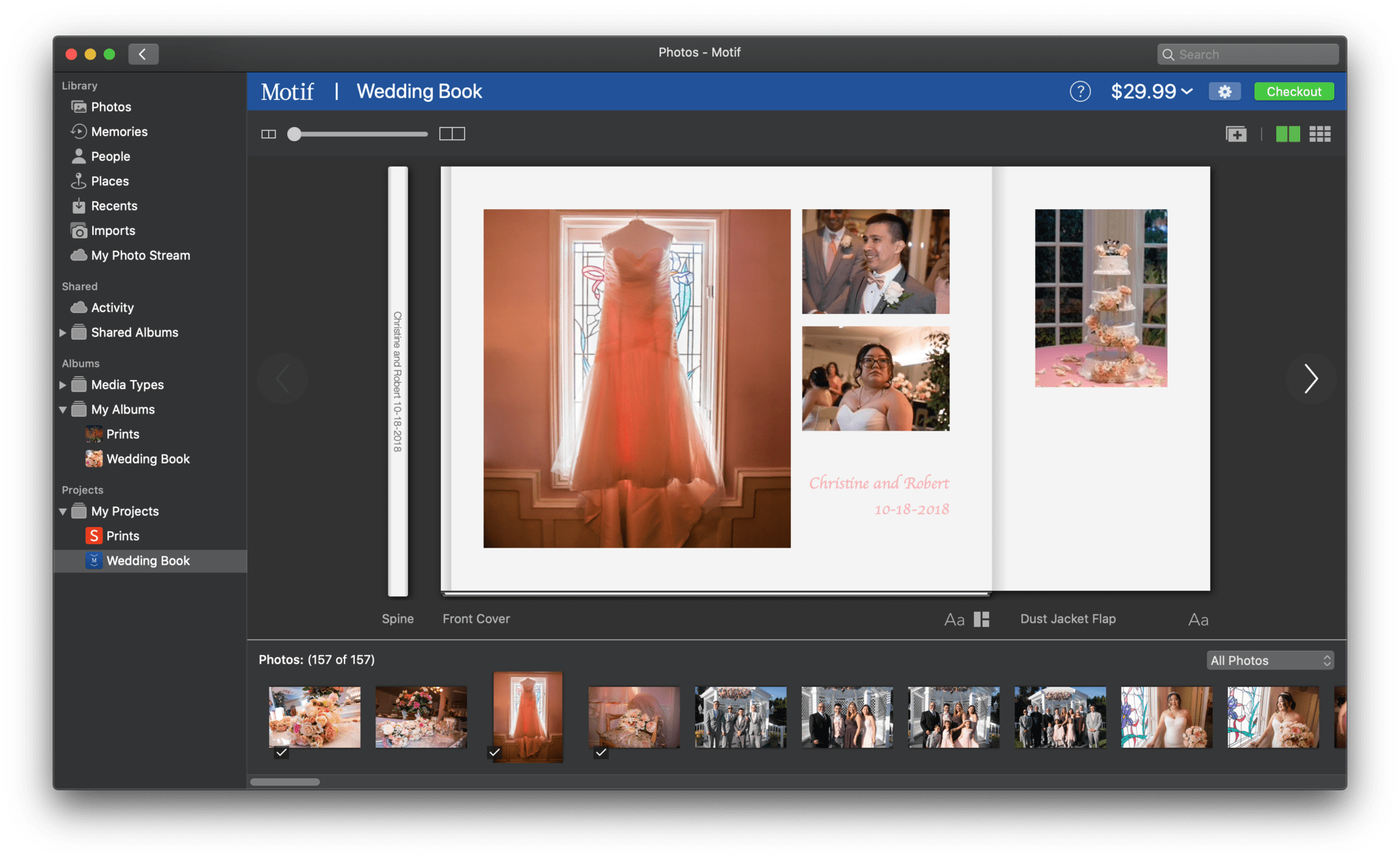Select the People sidebar icon
Image resolution: width=1400 pixels, height=860 pixels.
tap(79, 156)
